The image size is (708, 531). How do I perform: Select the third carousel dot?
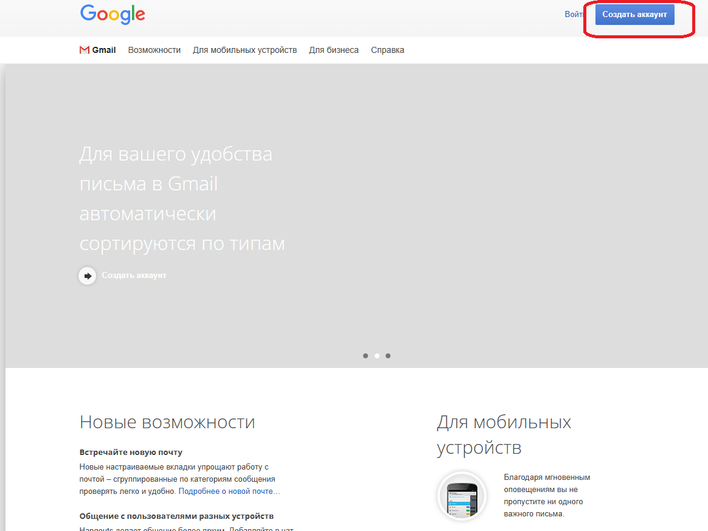388,356
